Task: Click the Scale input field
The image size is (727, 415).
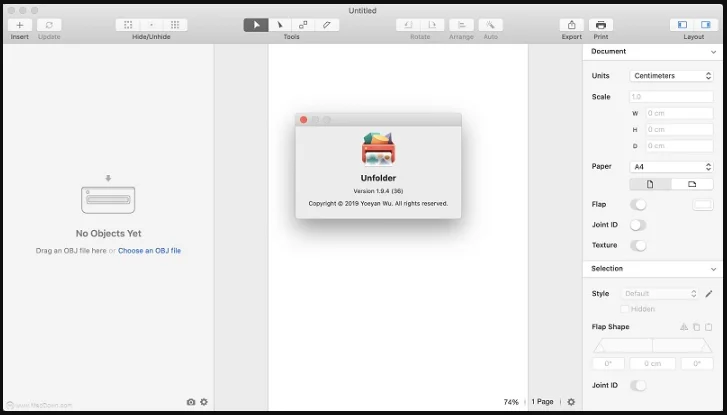Action: pos(671,96)
